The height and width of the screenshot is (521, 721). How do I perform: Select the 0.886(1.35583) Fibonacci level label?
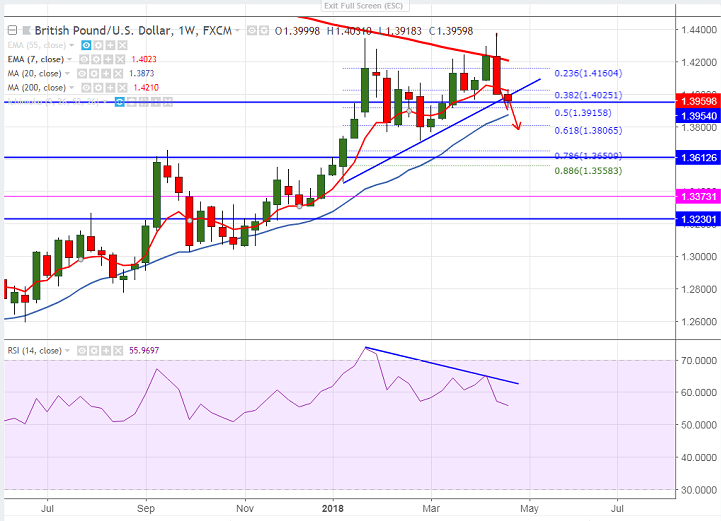coord(588,171)
